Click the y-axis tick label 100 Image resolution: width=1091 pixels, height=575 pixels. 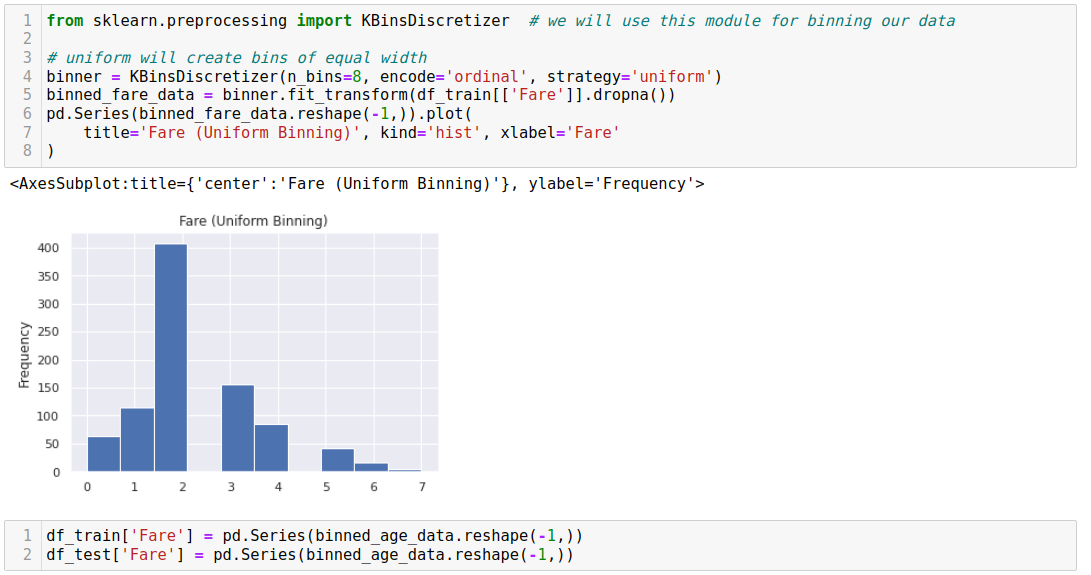pos(49,416)
